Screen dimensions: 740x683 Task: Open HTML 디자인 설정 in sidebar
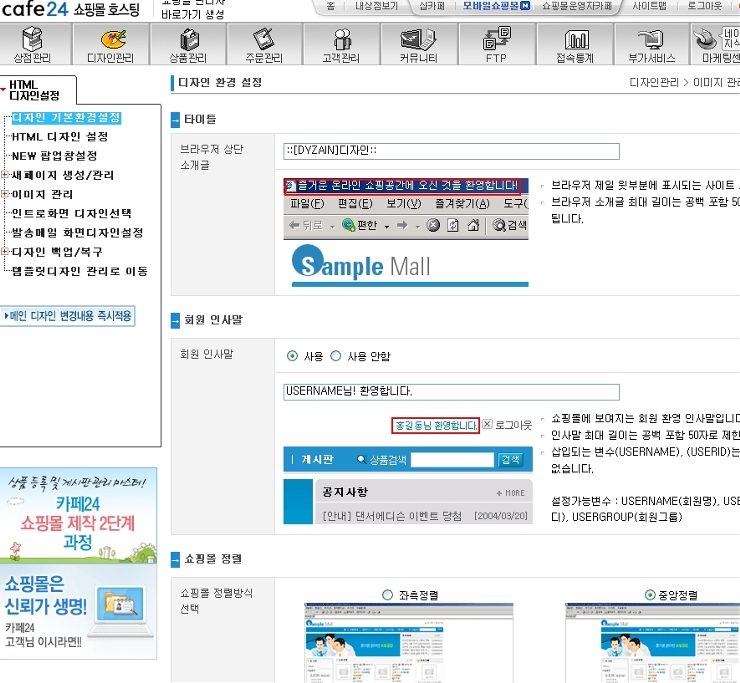pos(60,137)
